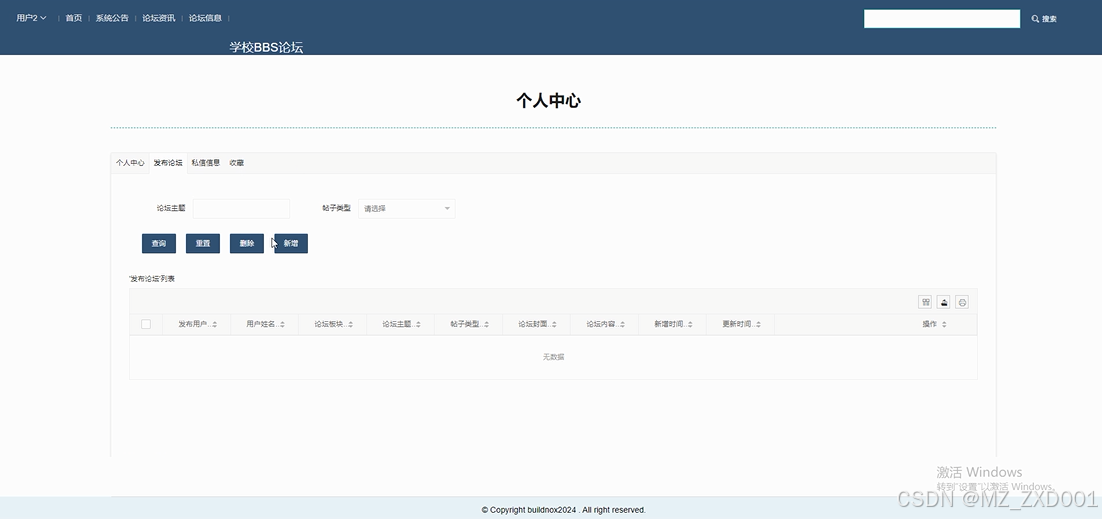The image size is (1102, 519).
Task: Switch to the 收藏 tab
Action: tap(236, 163)
